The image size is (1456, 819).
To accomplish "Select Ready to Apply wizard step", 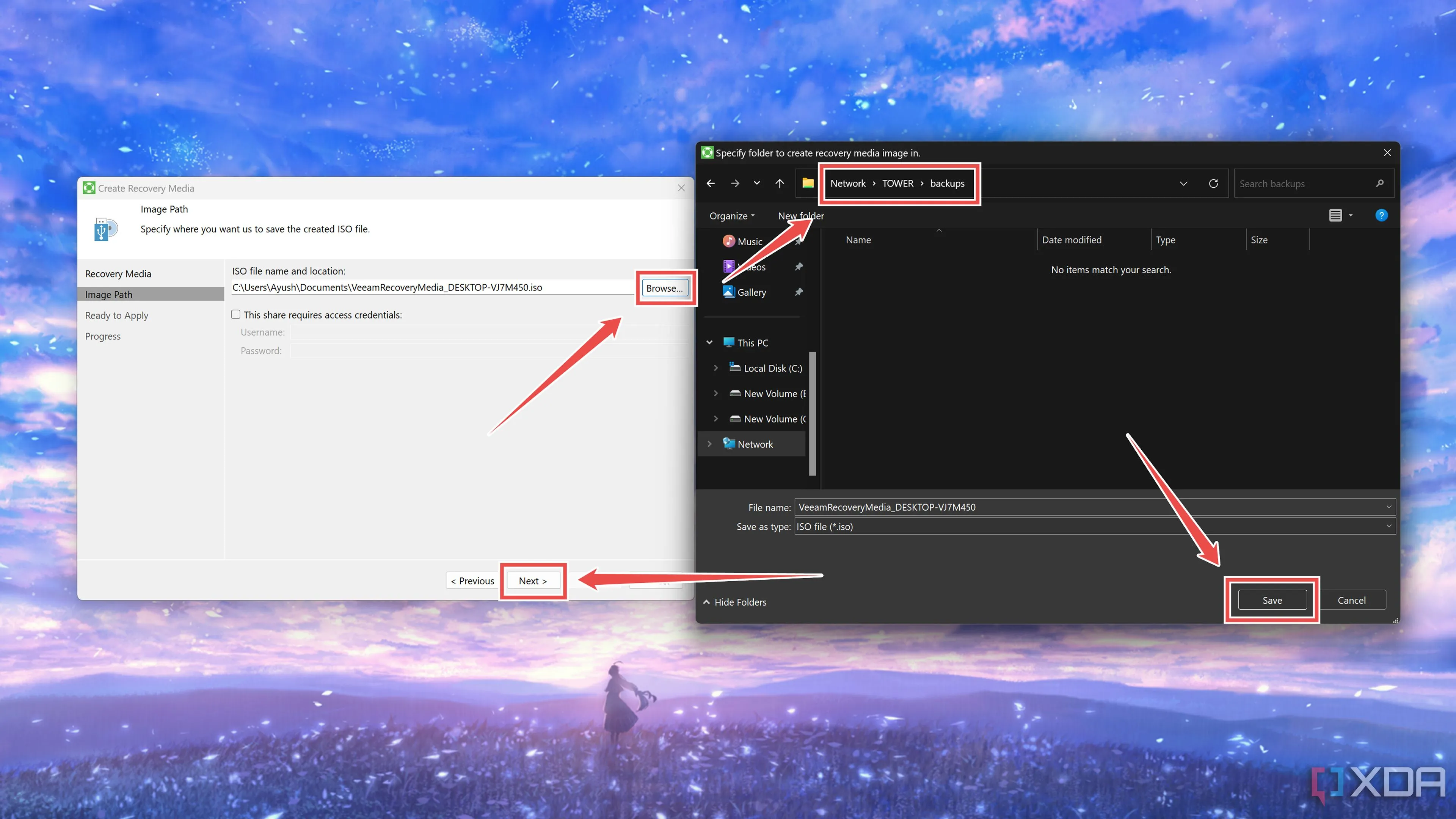I will pos(116,315).
